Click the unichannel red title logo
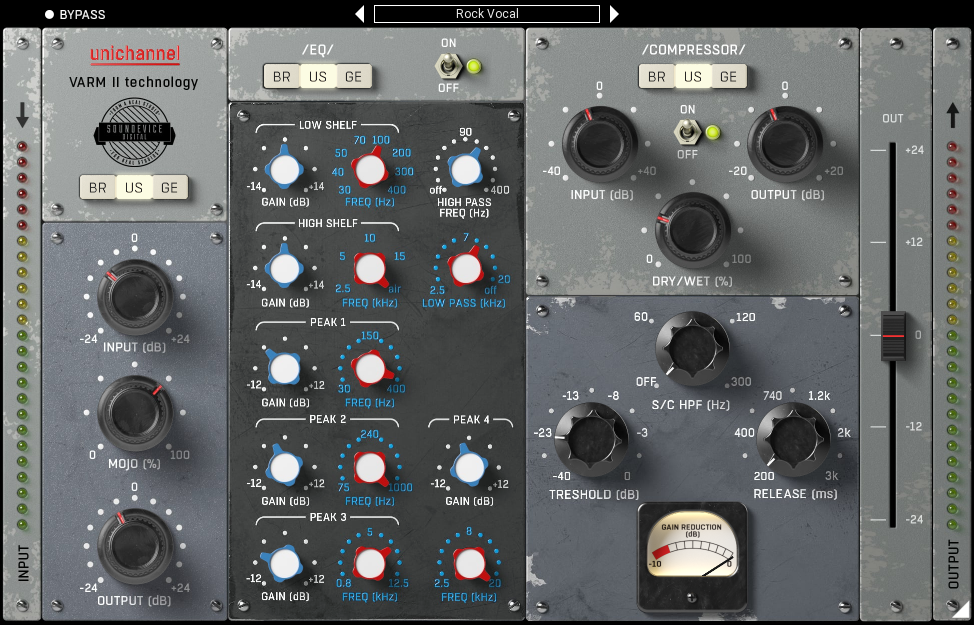 point(135,55)
